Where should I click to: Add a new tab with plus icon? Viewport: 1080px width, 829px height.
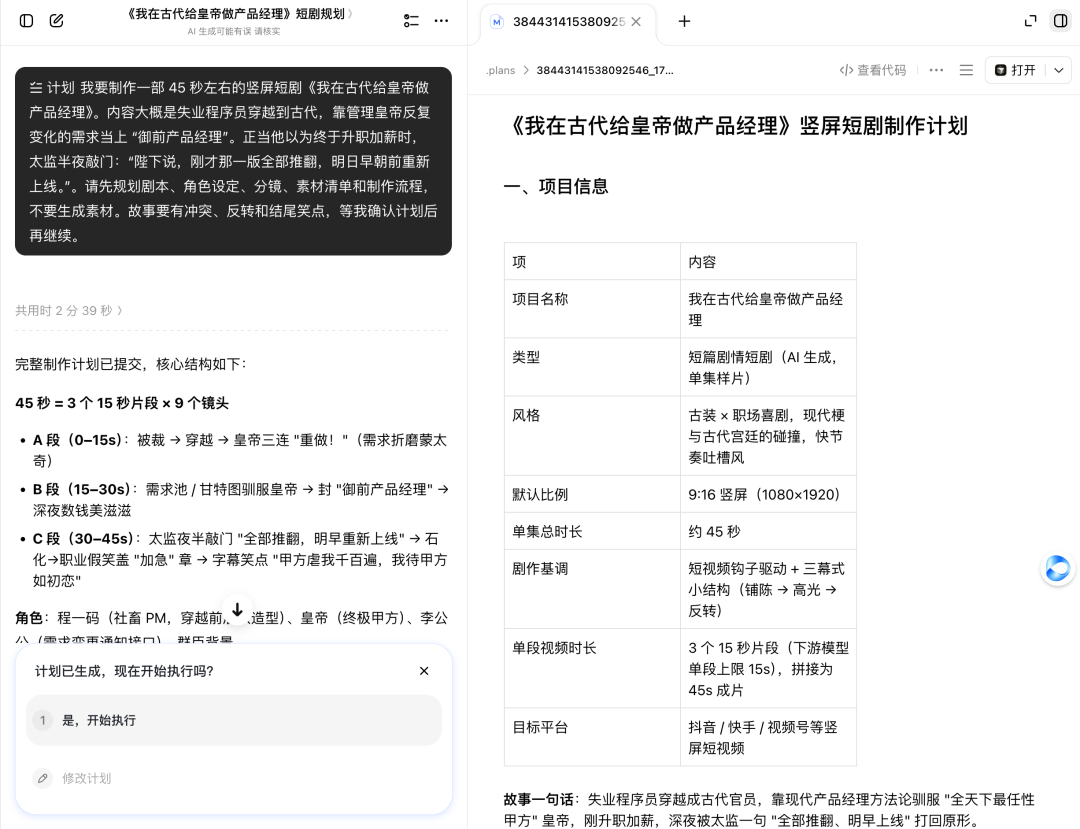684,21
